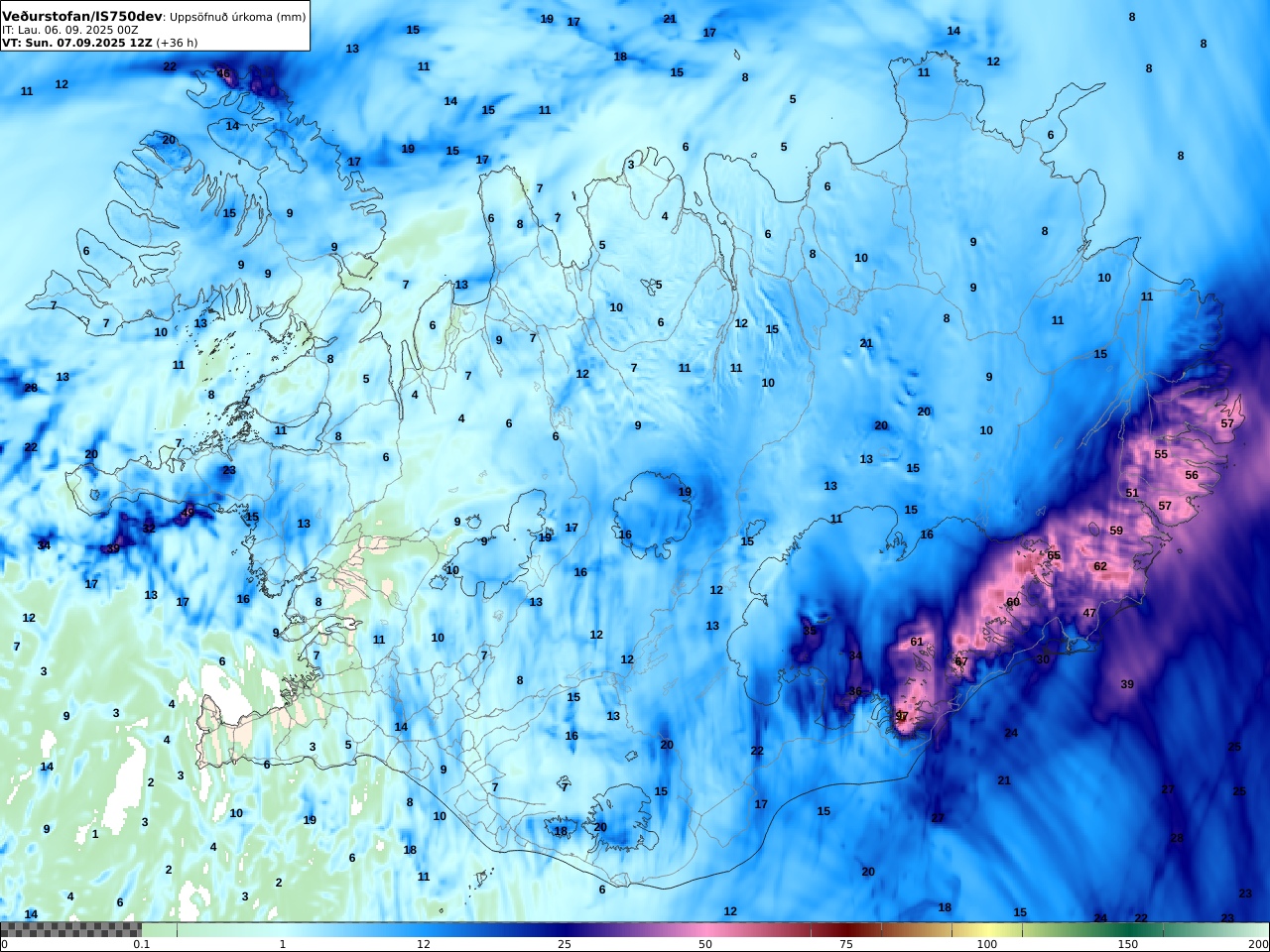Click the precipitation value 60 on the map

(1013, 602)
